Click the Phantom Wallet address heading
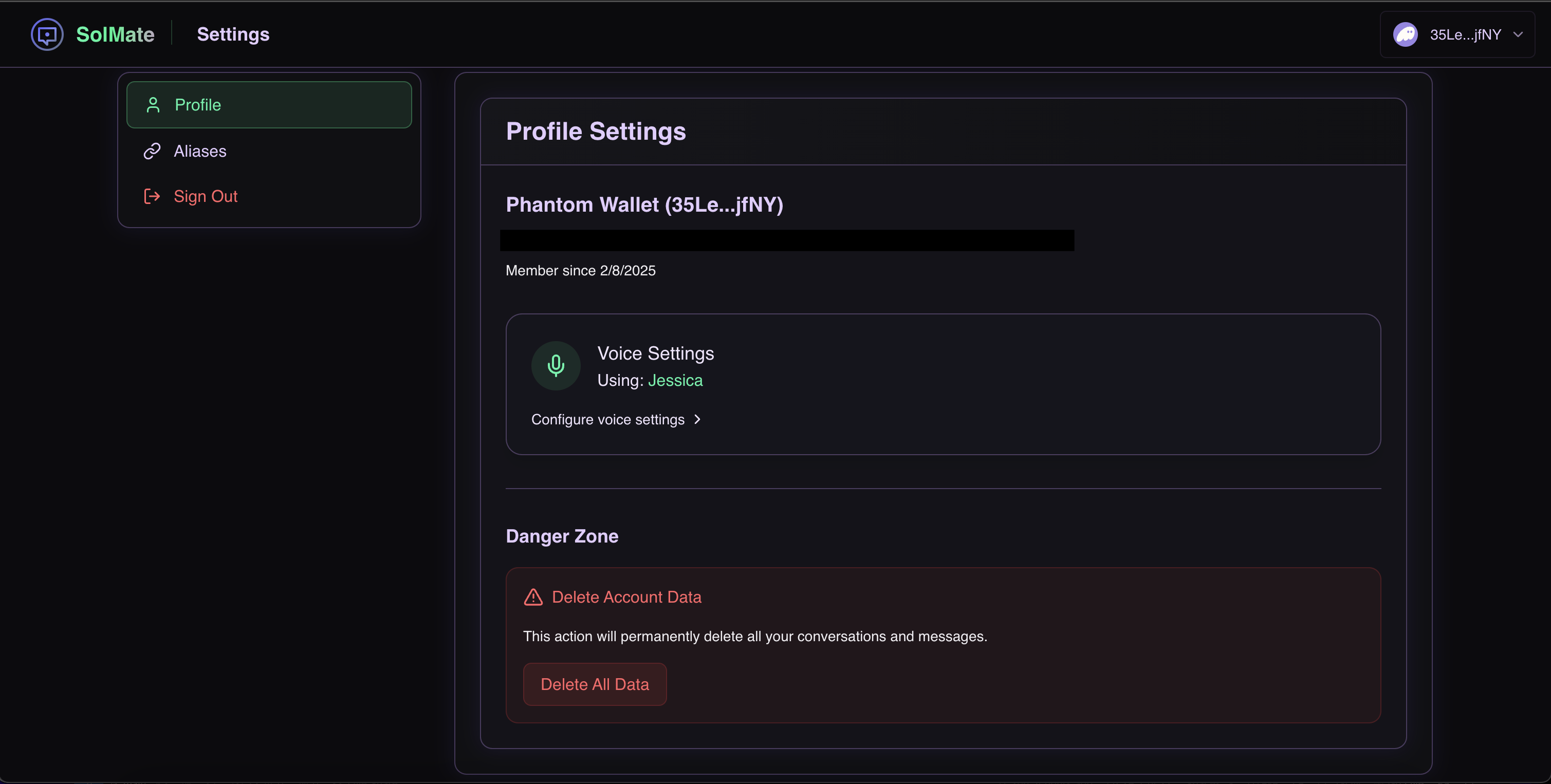1551x784 pixels. pos(644,204)
